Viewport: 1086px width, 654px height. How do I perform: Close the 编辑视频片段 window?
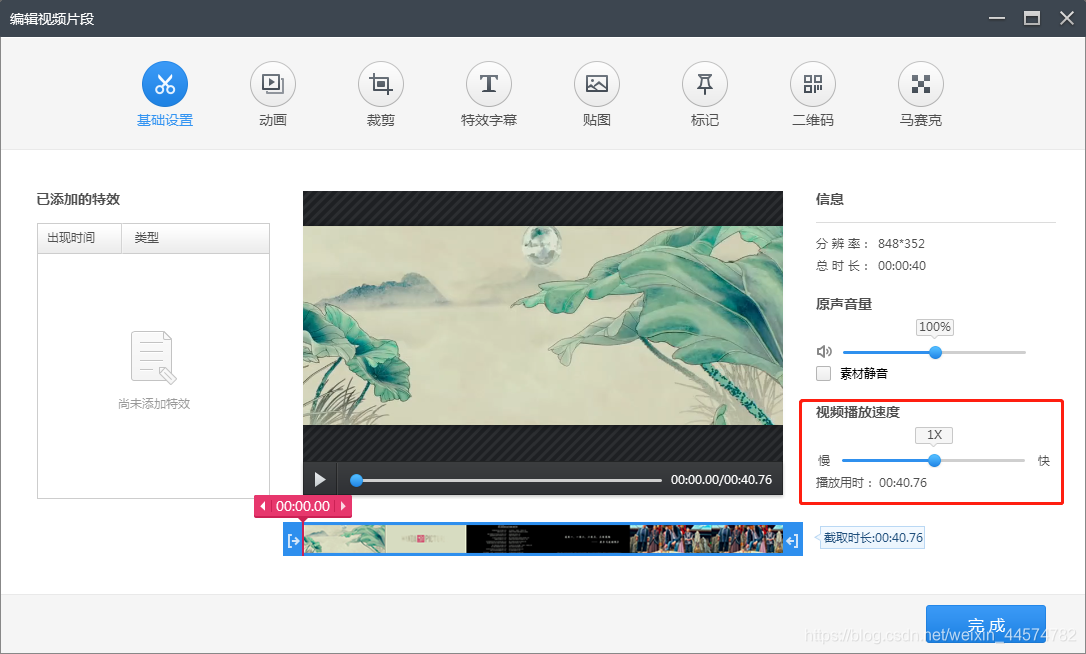click(1067, 19)
